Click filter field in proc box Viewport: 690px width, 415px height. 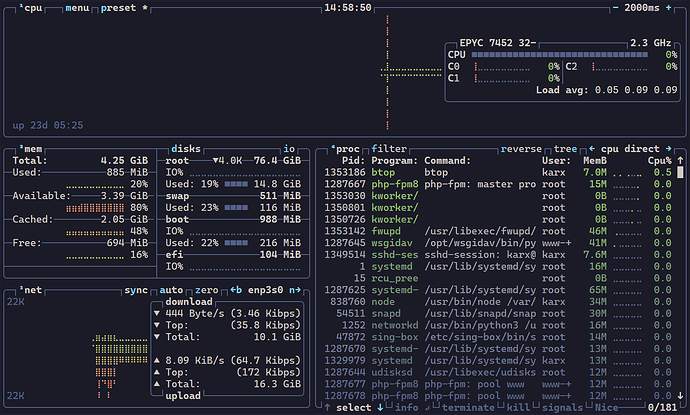click(x=389, y=149)
